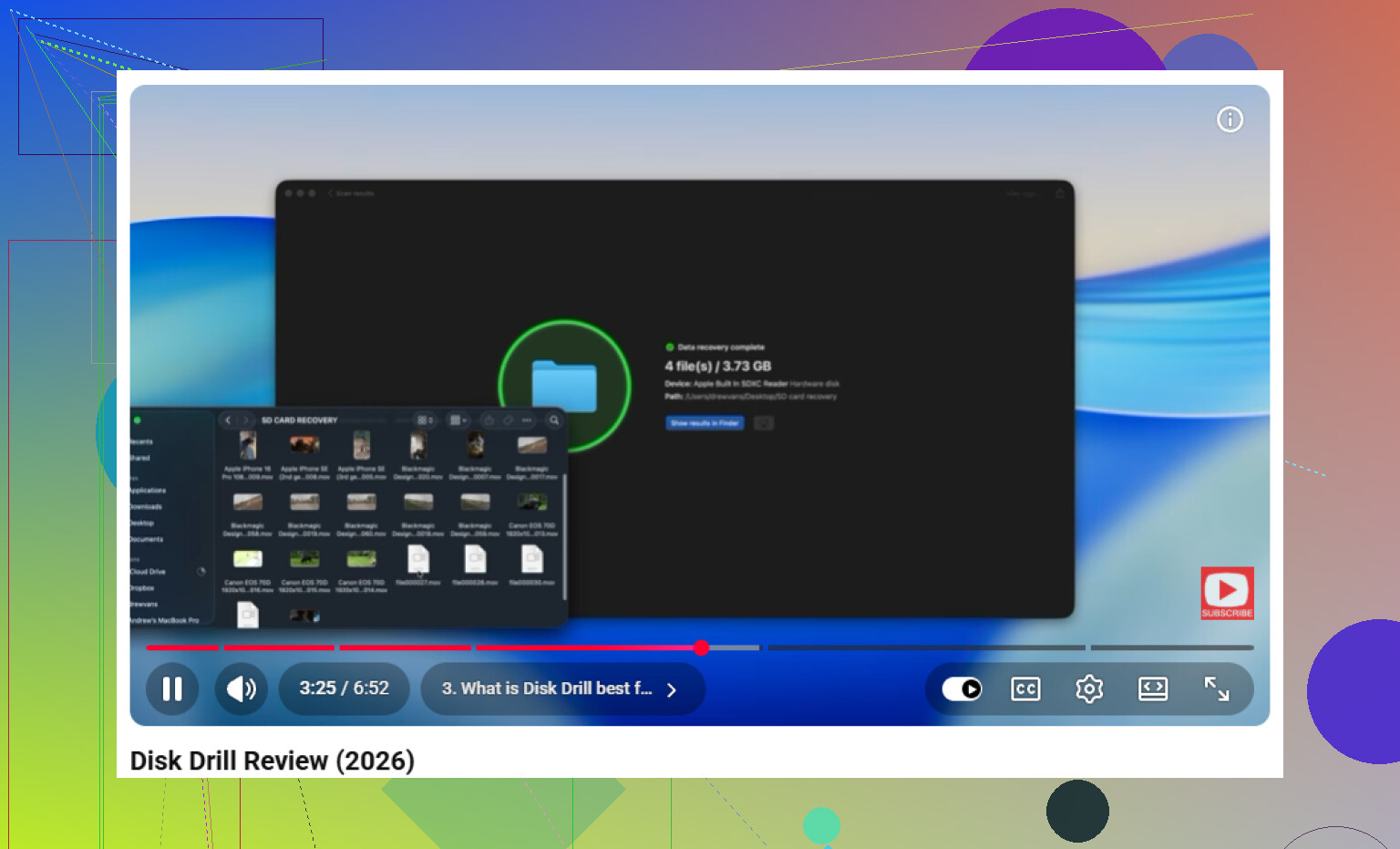Click the small icon button beside Show results in Finder

tap(764, 423)
